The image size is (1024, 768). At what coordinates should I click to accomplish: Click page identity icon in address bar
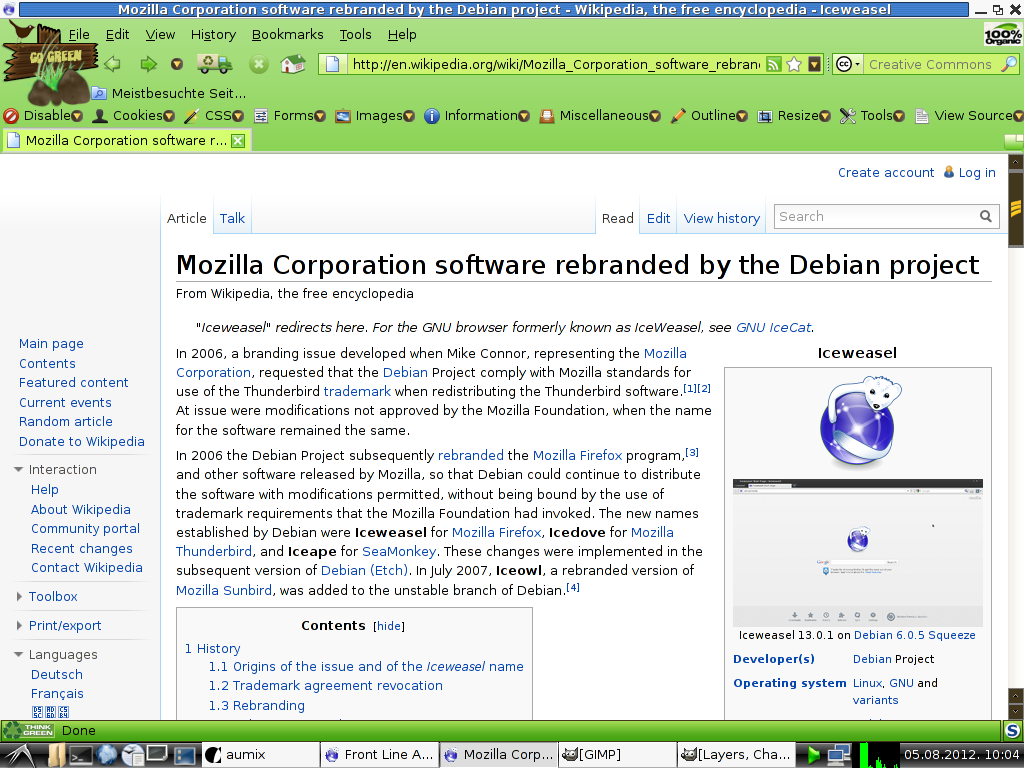tap(333, 64)
